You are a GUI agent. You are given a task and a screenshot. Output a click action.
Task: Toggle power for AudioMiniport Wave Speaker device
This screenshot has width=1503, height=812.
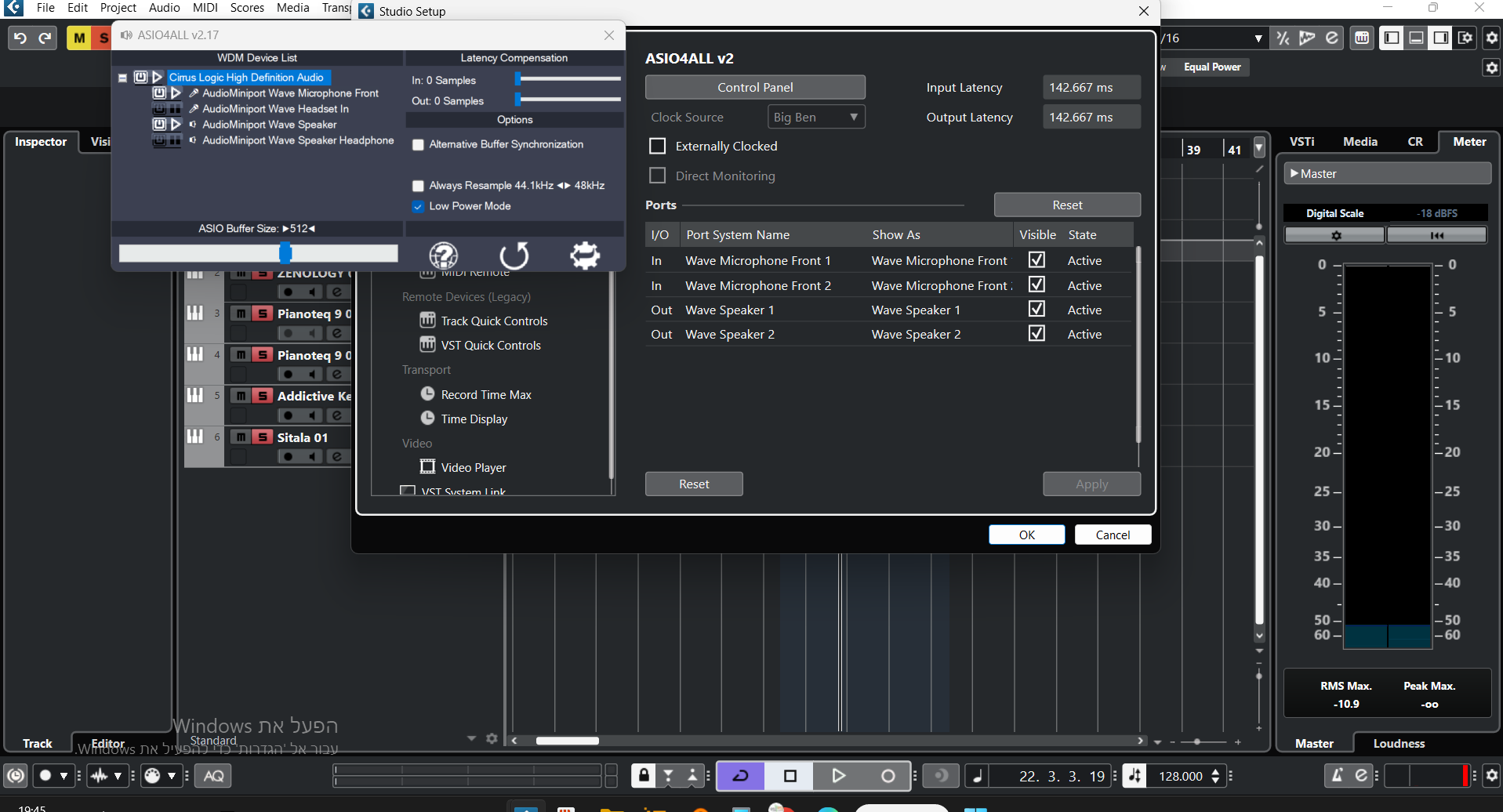159,125
